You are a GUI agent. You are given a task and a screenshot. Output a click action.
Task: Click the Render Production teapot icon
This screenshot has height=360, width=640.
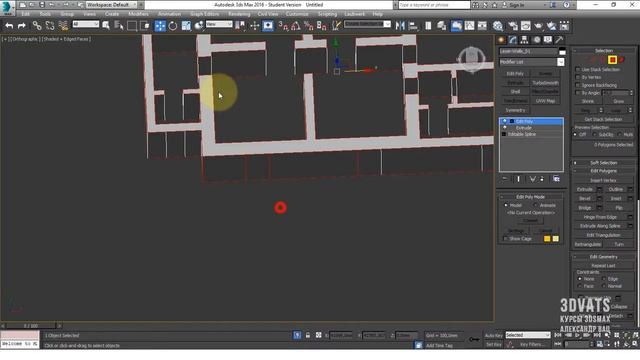[538, 26]
